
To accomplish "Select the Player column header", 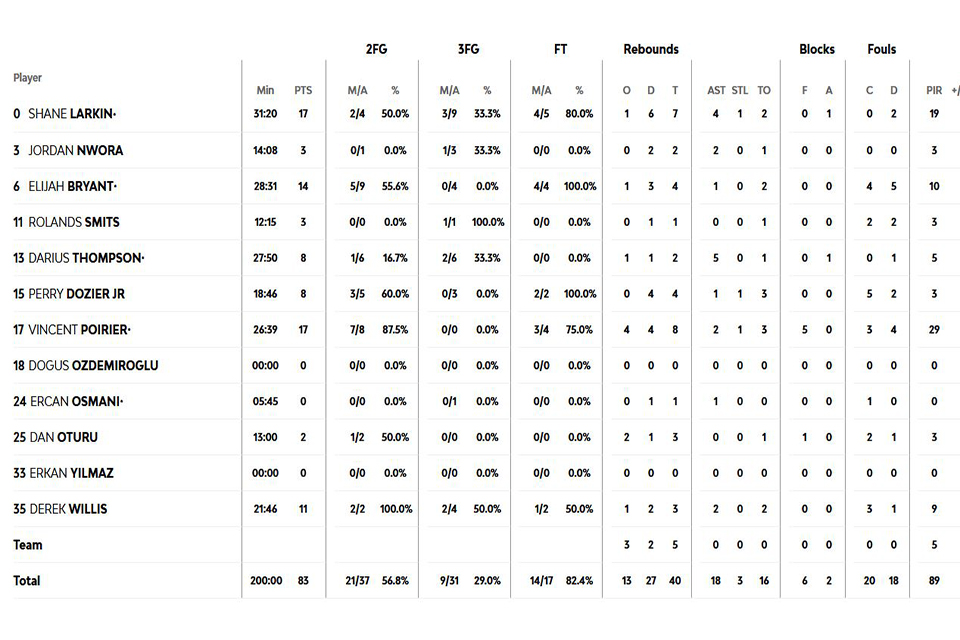I will point(28,78).
